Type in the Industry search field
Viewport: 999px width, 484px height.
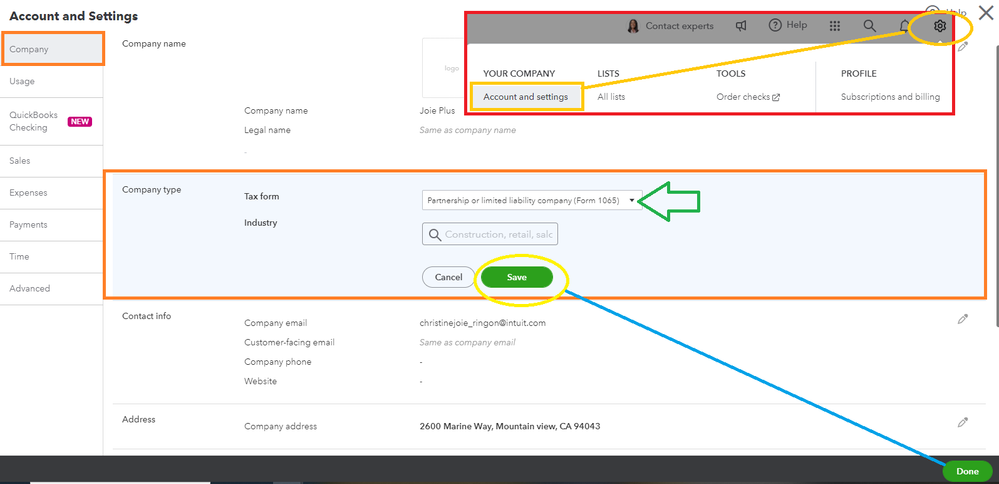tap(490, 234)
